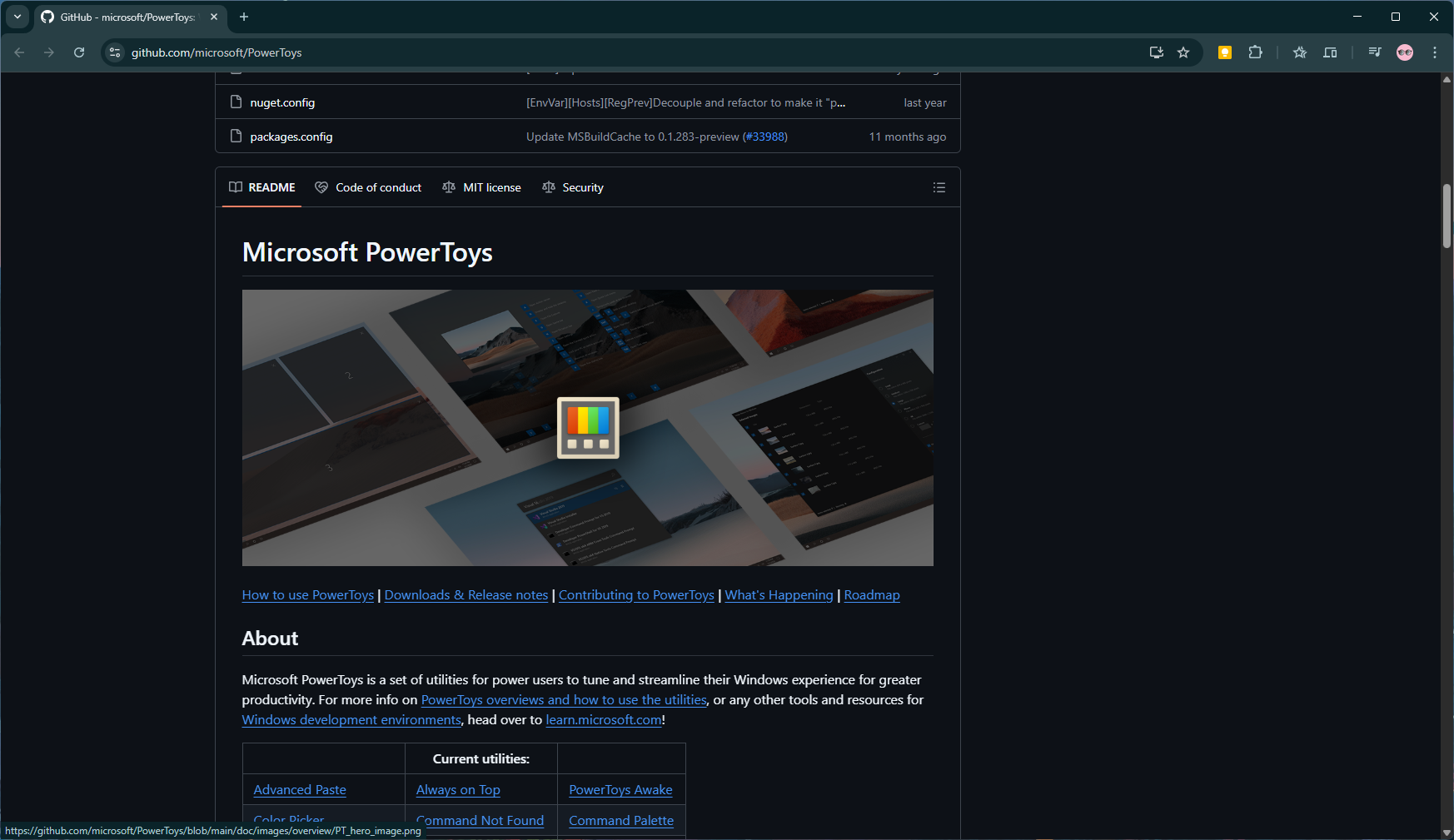Click the 'last year' timestamp for nuget.config
The width and height of the screenshot is (1454, 840).
click(x=925, y=102)
